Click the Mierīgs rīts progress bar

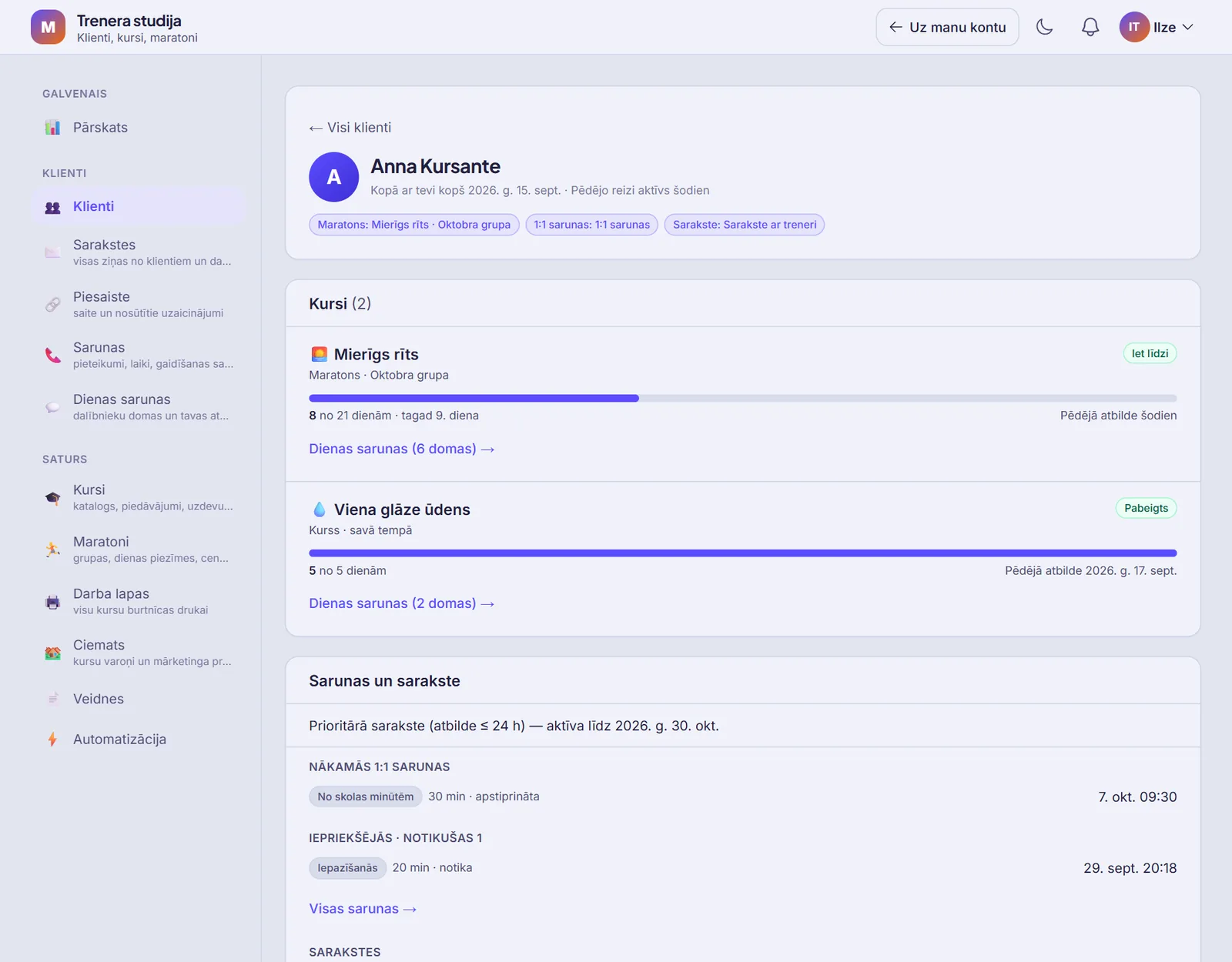(742, 398)
